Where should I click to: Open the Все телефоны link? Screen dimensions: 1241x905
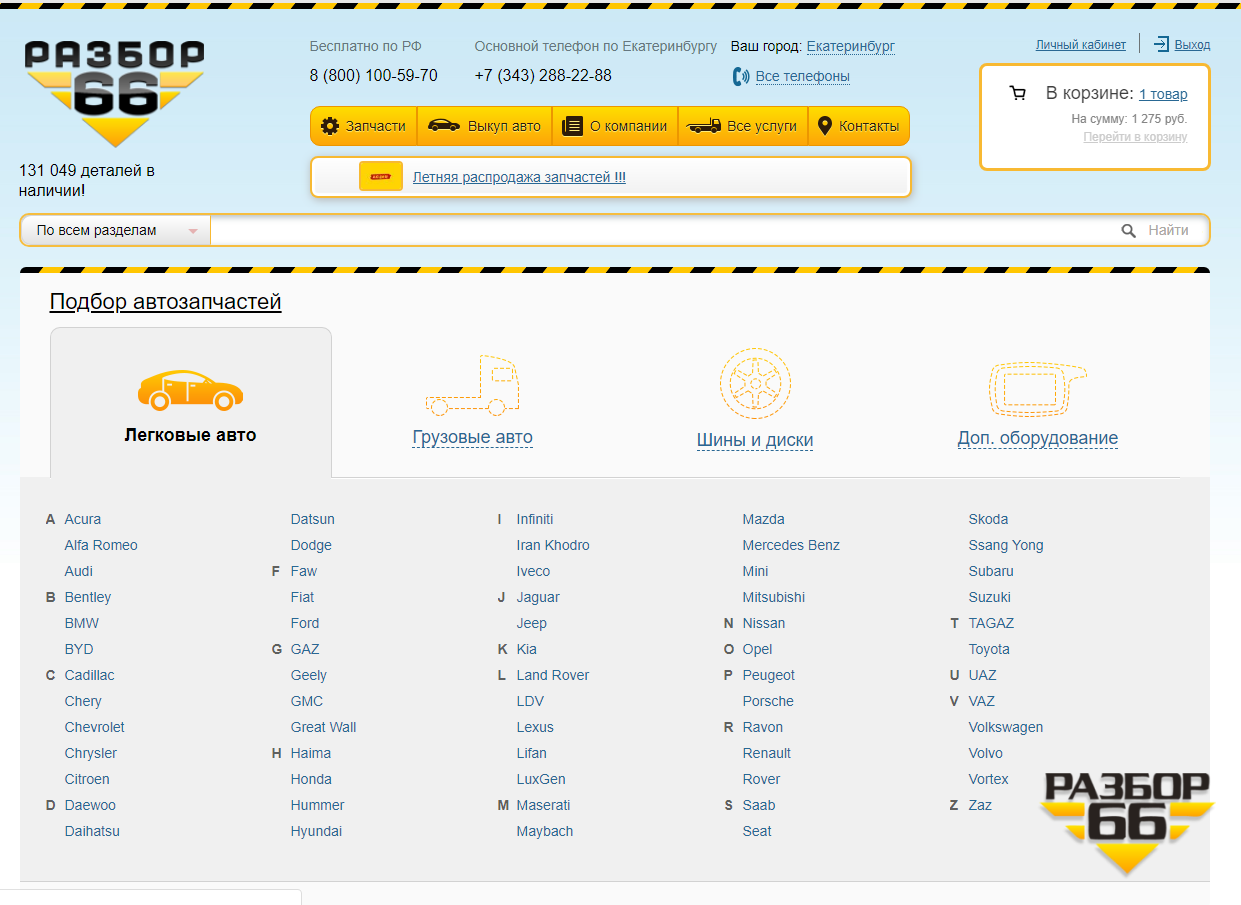803,76
